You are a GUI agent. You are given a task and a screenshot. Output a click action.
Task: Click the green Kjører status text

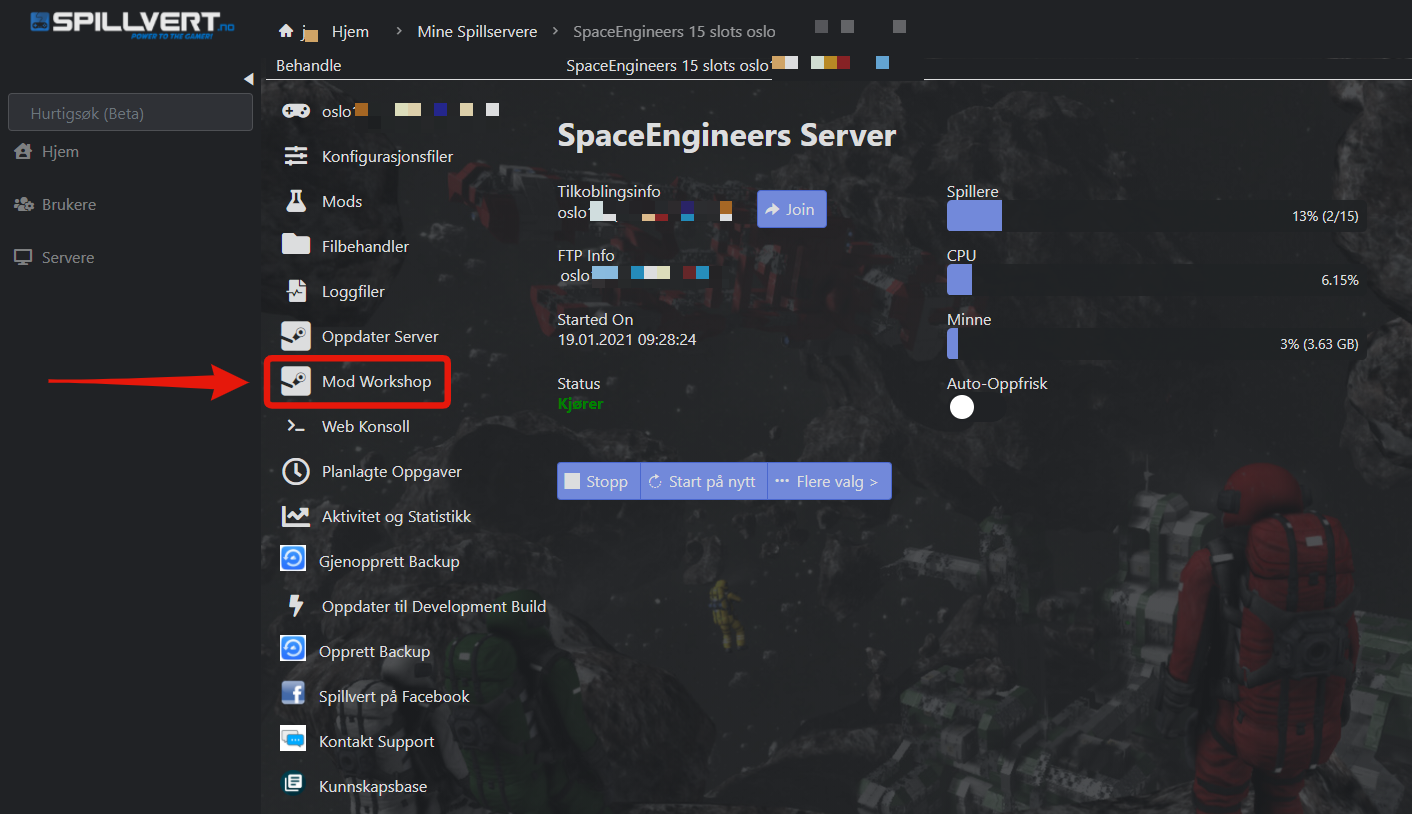click(x=580, y=404)
